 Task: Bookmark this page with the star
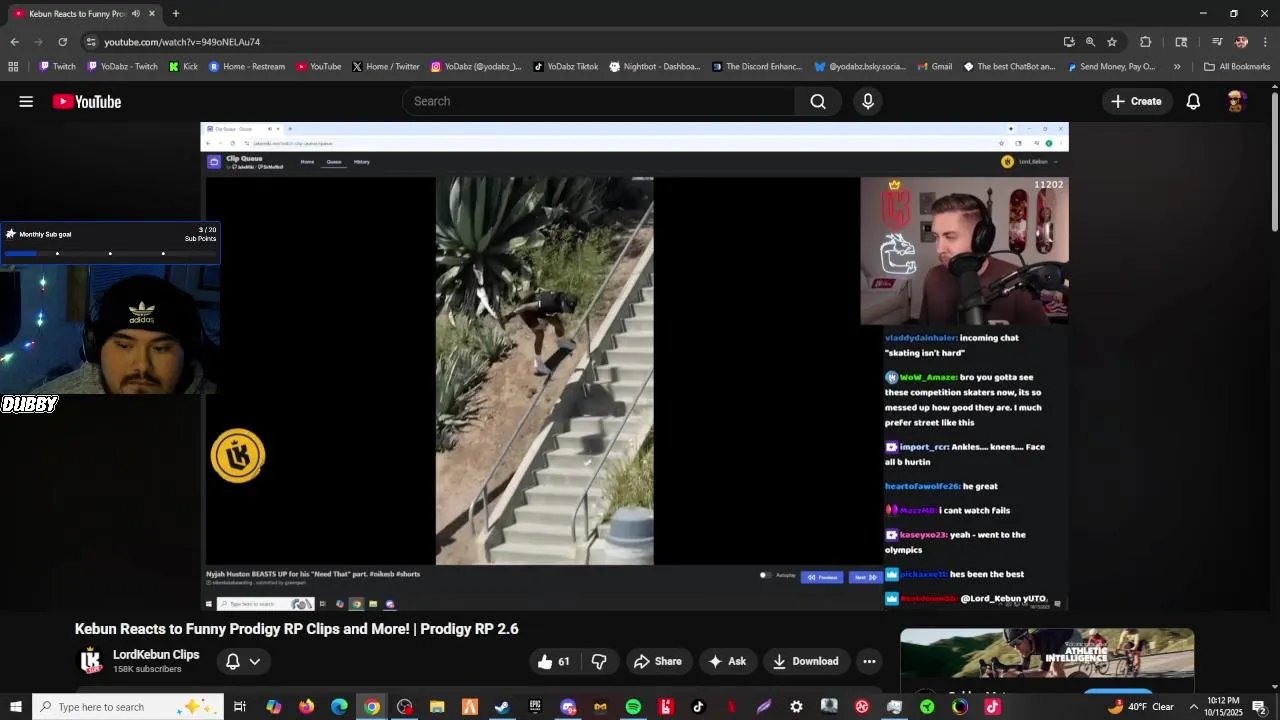(1111, 42)
